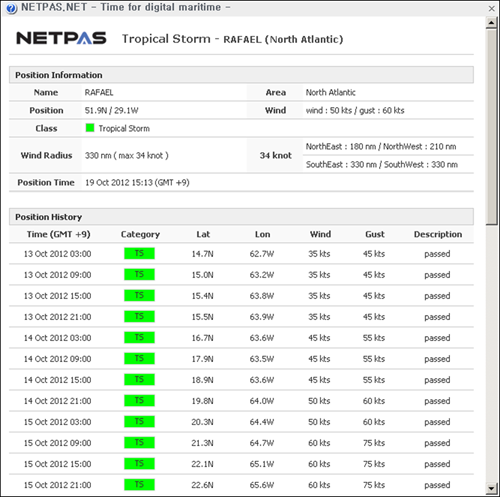Click the '15 Oct 2012 15:00' time cell
Image resolution: width=500 pixels, height=497 pixels.
point(57,464)
